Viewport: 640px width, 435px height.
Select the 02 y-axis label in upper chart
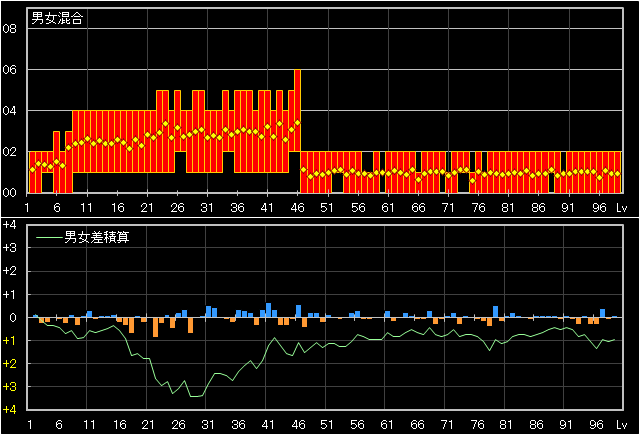point(9,152)
